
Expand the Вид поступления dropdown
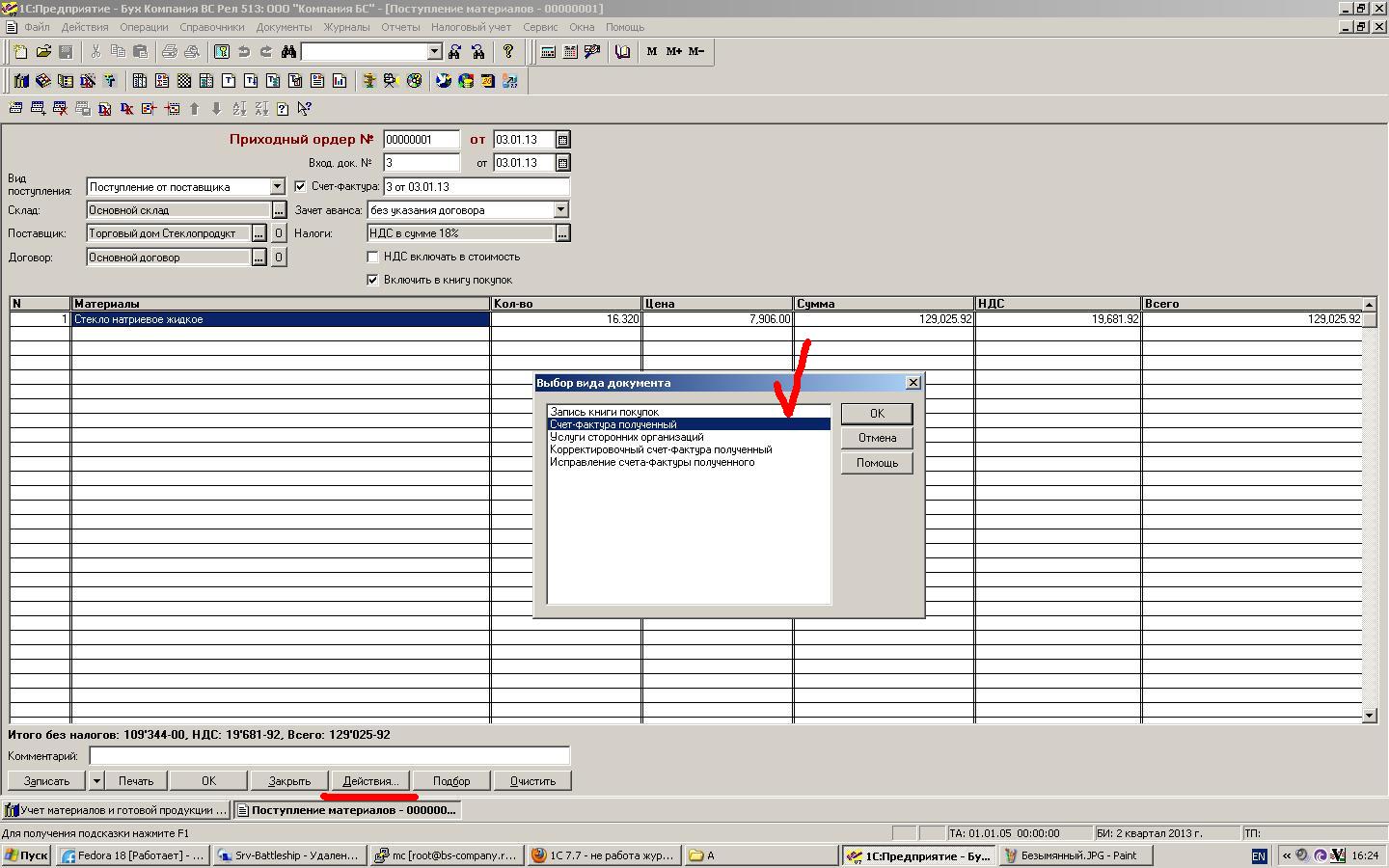(277, 187)
